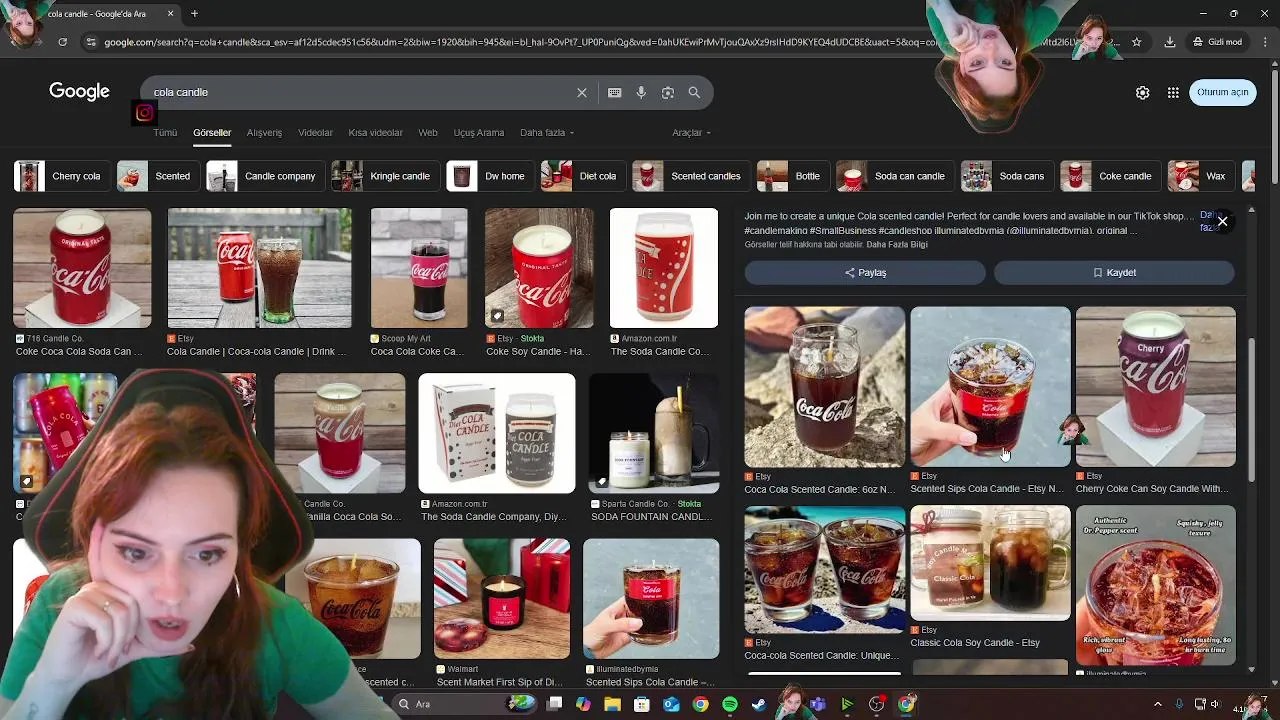The height and width of the screenshot is (720, 1280).
Task: Open Steam from the taskbar
Action: tap(759, 704)
